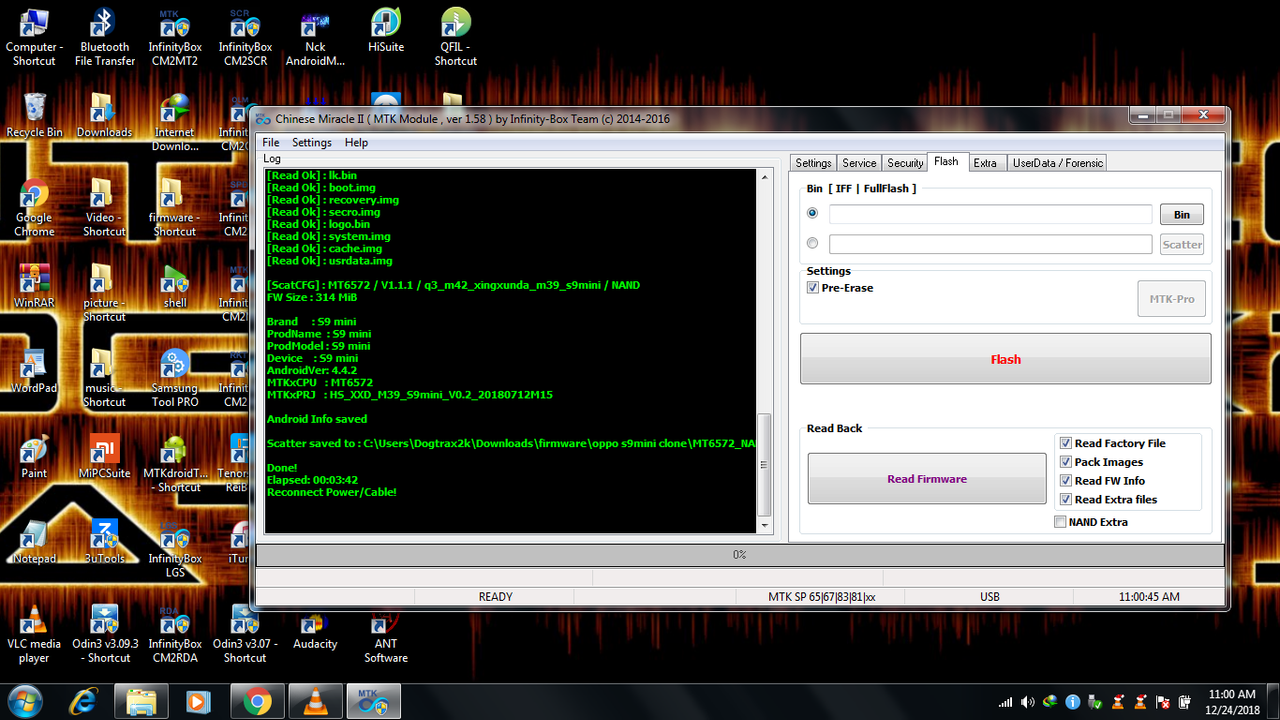This screenshot has height=720, width=1280.
Task: Launch Audacity desktop icon
Action: click(315, 628)
